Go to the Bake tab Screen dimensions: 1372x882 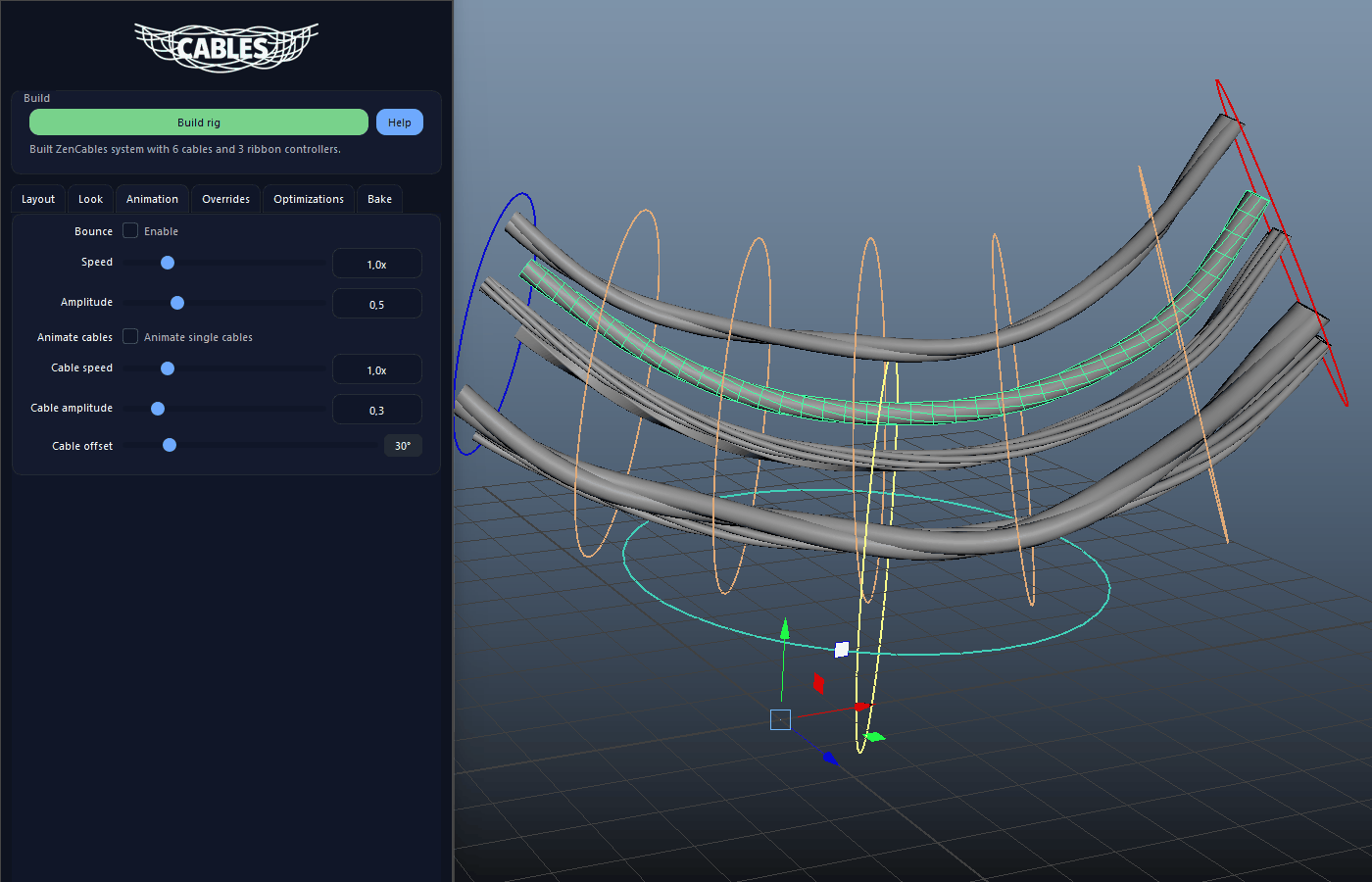pyautogui.click(x=379, y=199)
